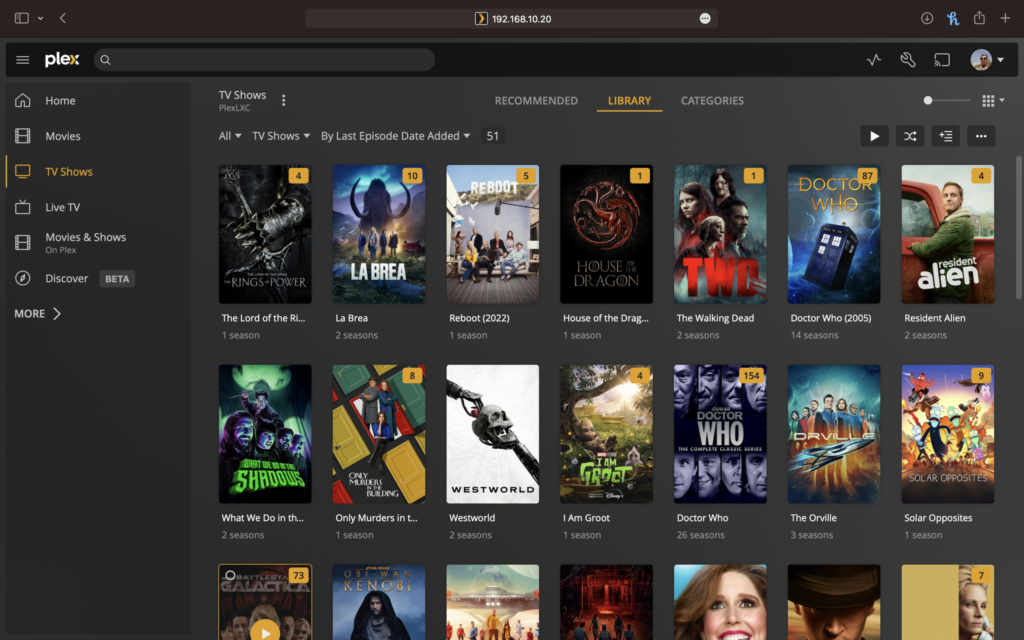Viewport: 1024px width, 640px height.
Task: Open the grid view mode dropdown
Action: point(993,100)
